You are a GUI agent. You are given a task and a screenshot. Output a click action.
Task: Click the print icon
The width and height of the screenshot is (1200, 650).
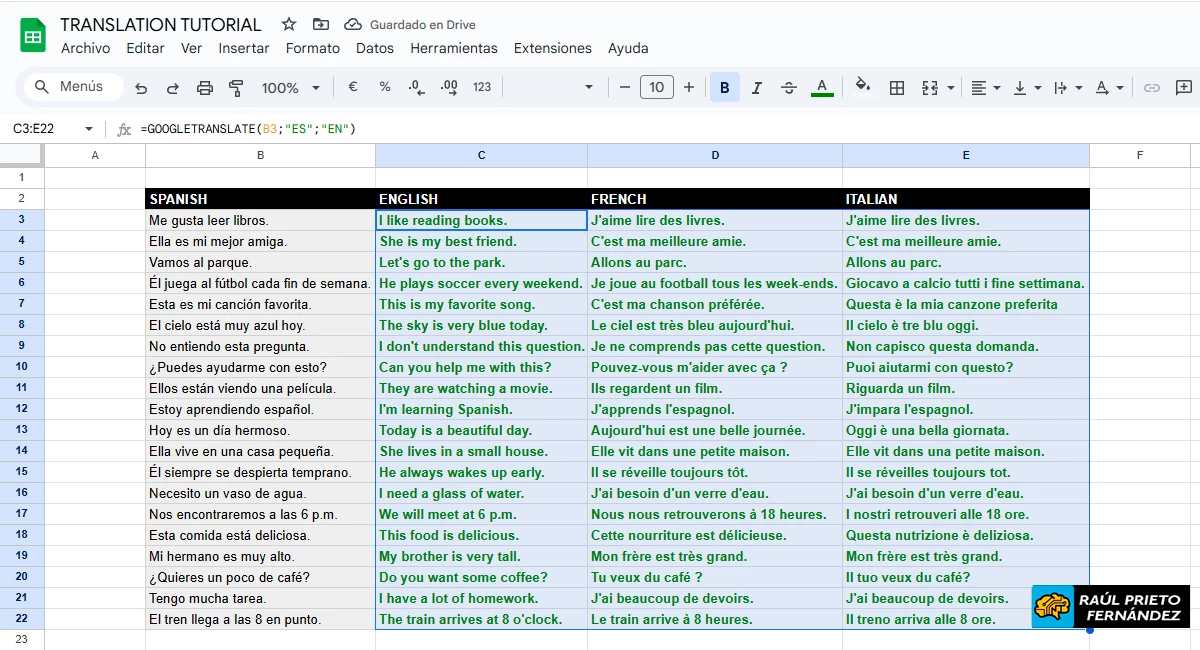point(205,87)
